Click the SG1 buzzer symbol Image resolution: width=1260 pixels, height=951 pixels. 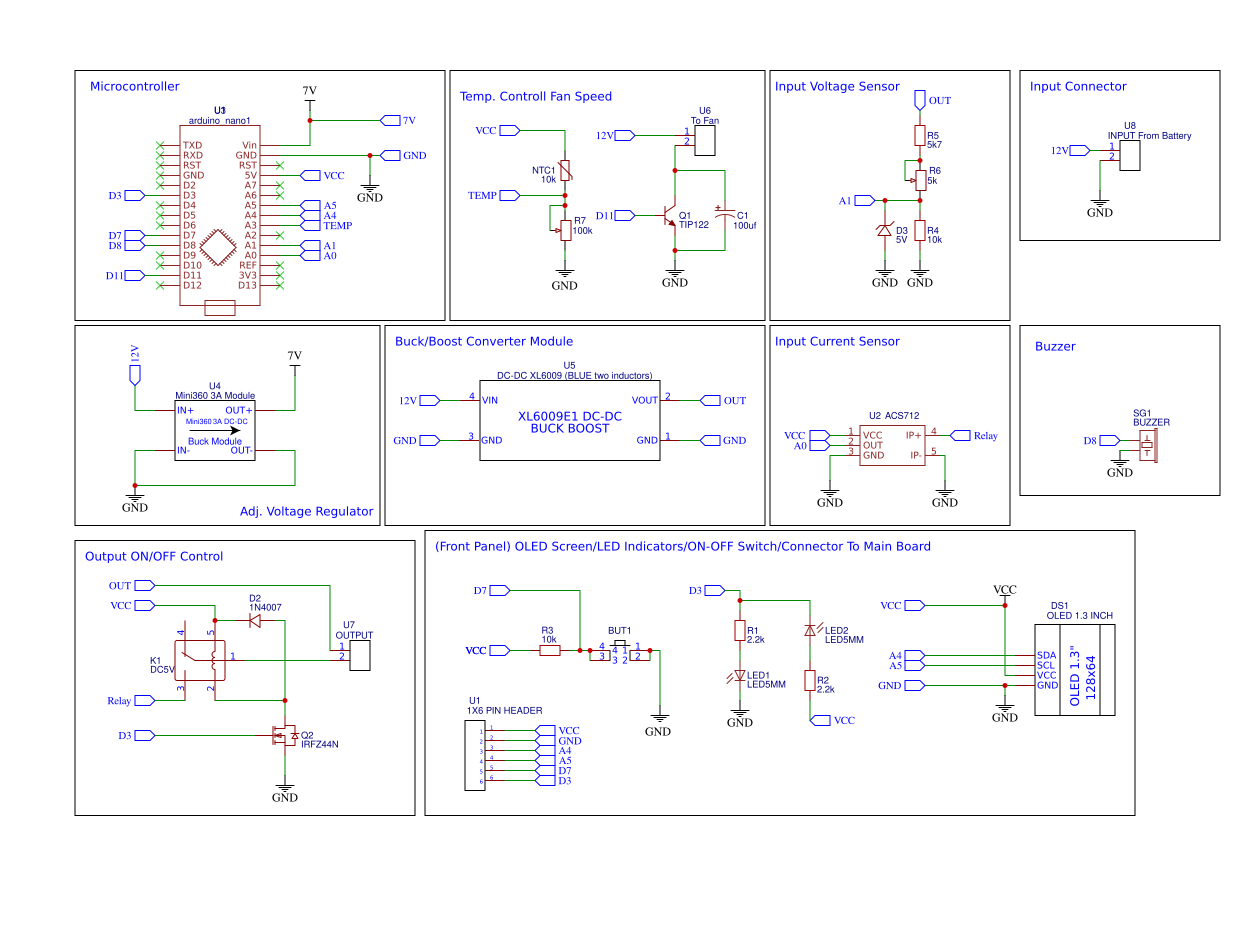(x=1147, y=445)
